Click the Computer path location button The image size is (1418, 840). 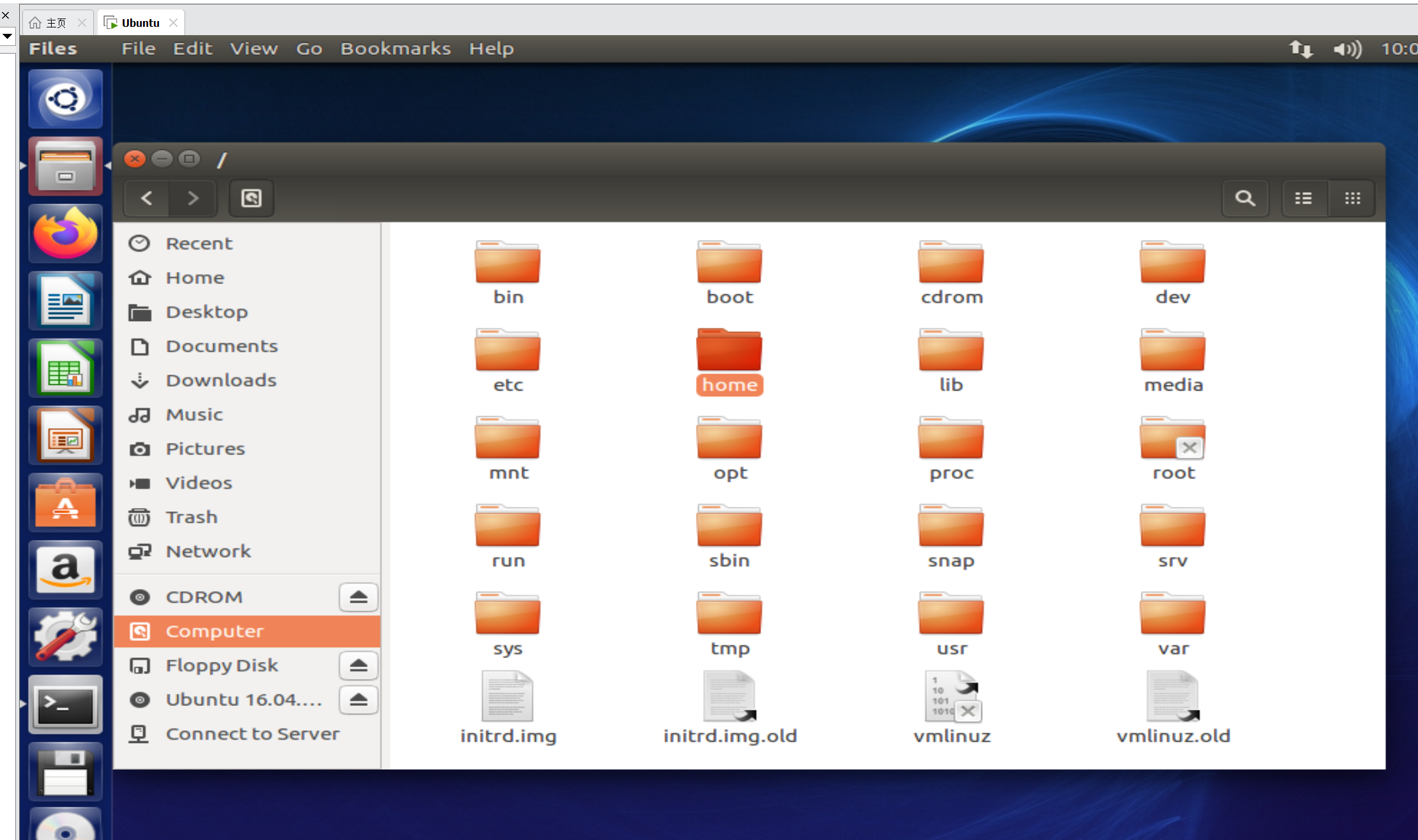[x=251, y=199]
